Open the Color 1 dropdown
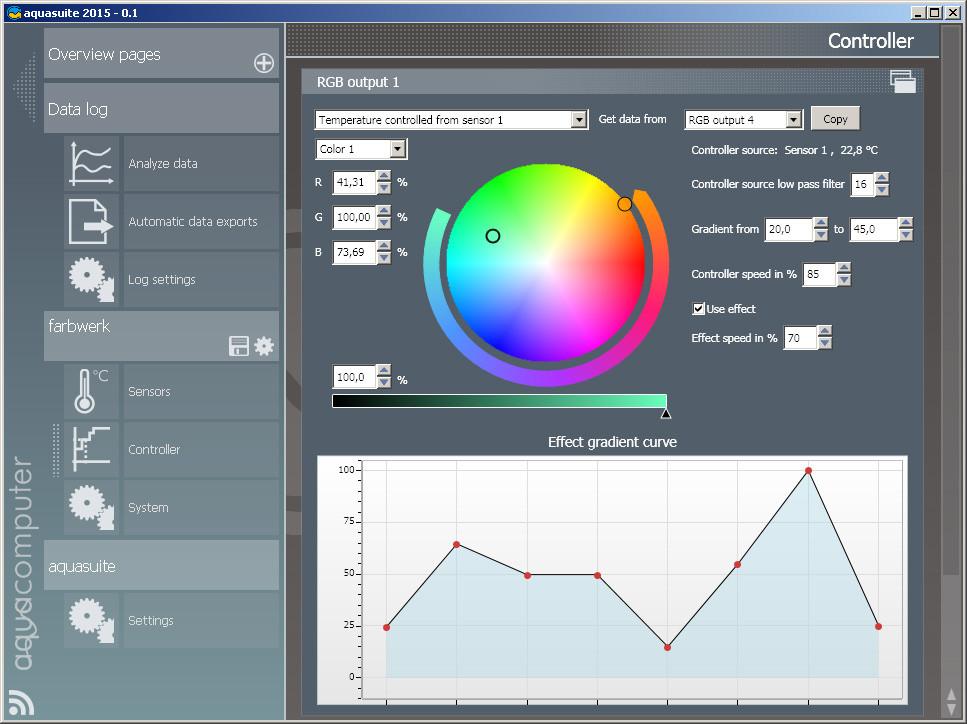 (x=397, y=149)
